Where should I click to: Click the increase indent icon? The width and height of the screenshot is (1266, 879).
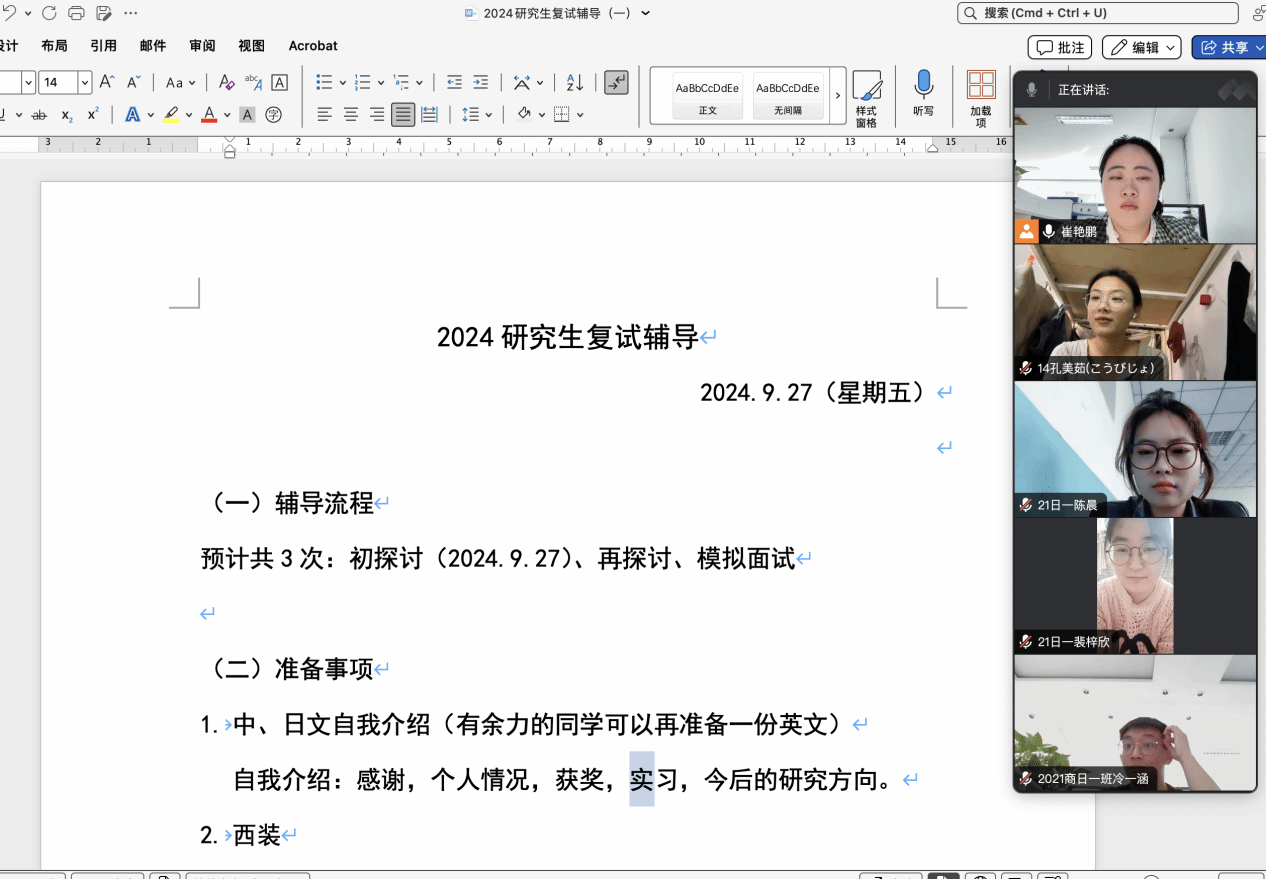(481, 82)
